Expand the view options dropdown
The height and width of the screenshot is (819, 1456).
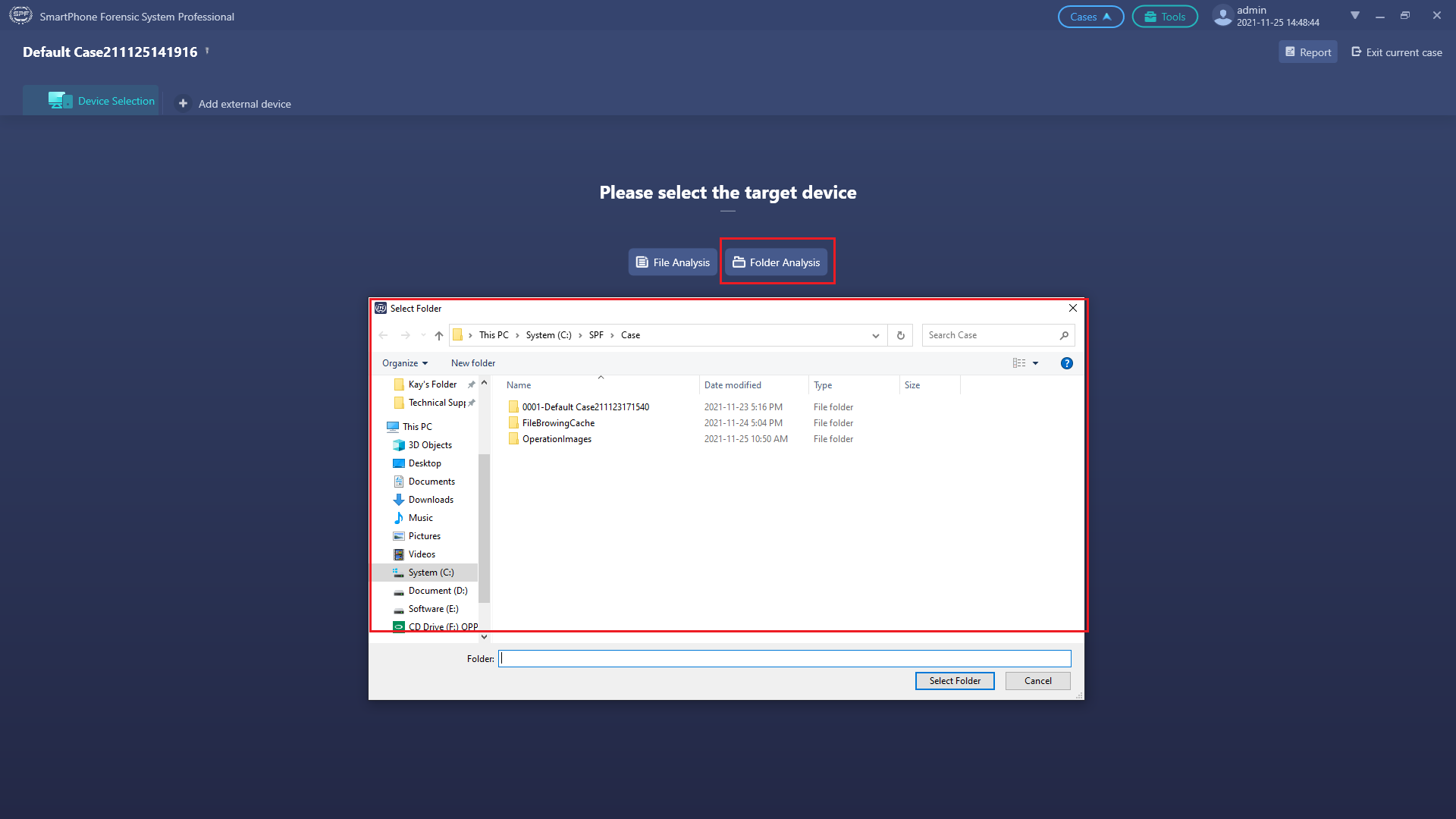pyautogui.click(x=1036, y=363)
